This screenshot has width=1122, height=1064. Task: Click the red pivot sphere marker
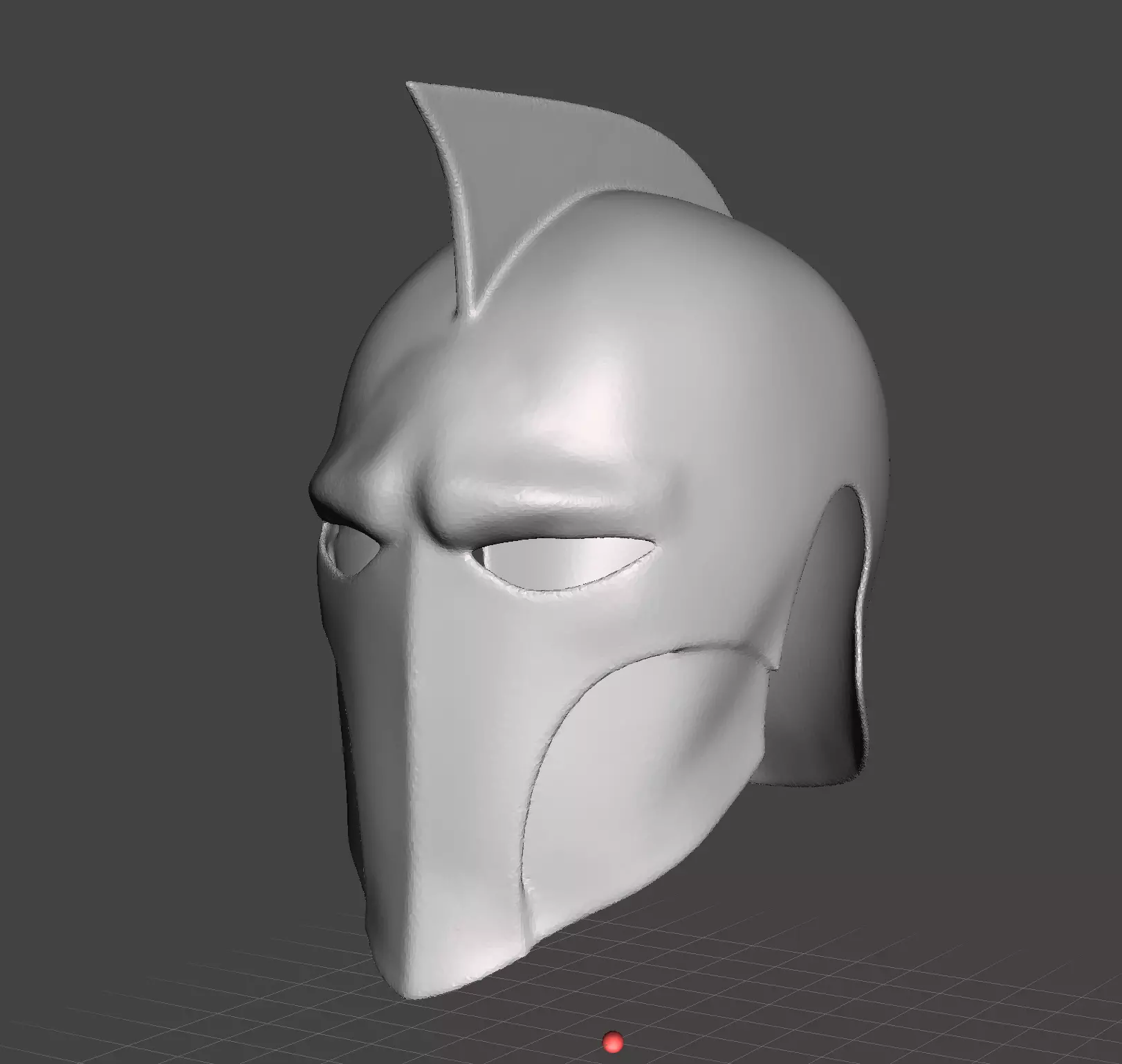(613, 1042)
